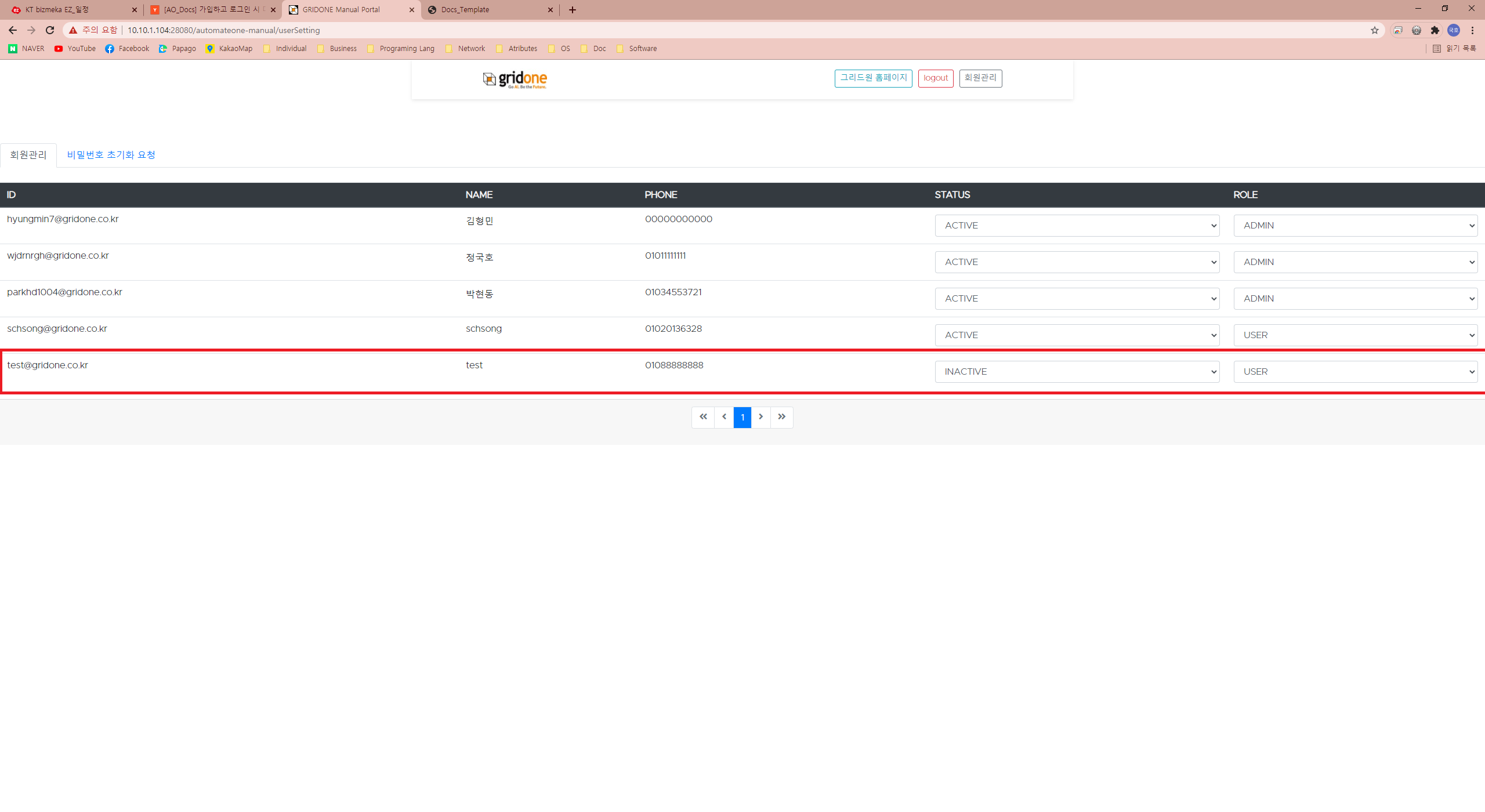This screenshot has width=1485, height=812.
Task: Bookmark this page with star icon
Action: 1374,30
